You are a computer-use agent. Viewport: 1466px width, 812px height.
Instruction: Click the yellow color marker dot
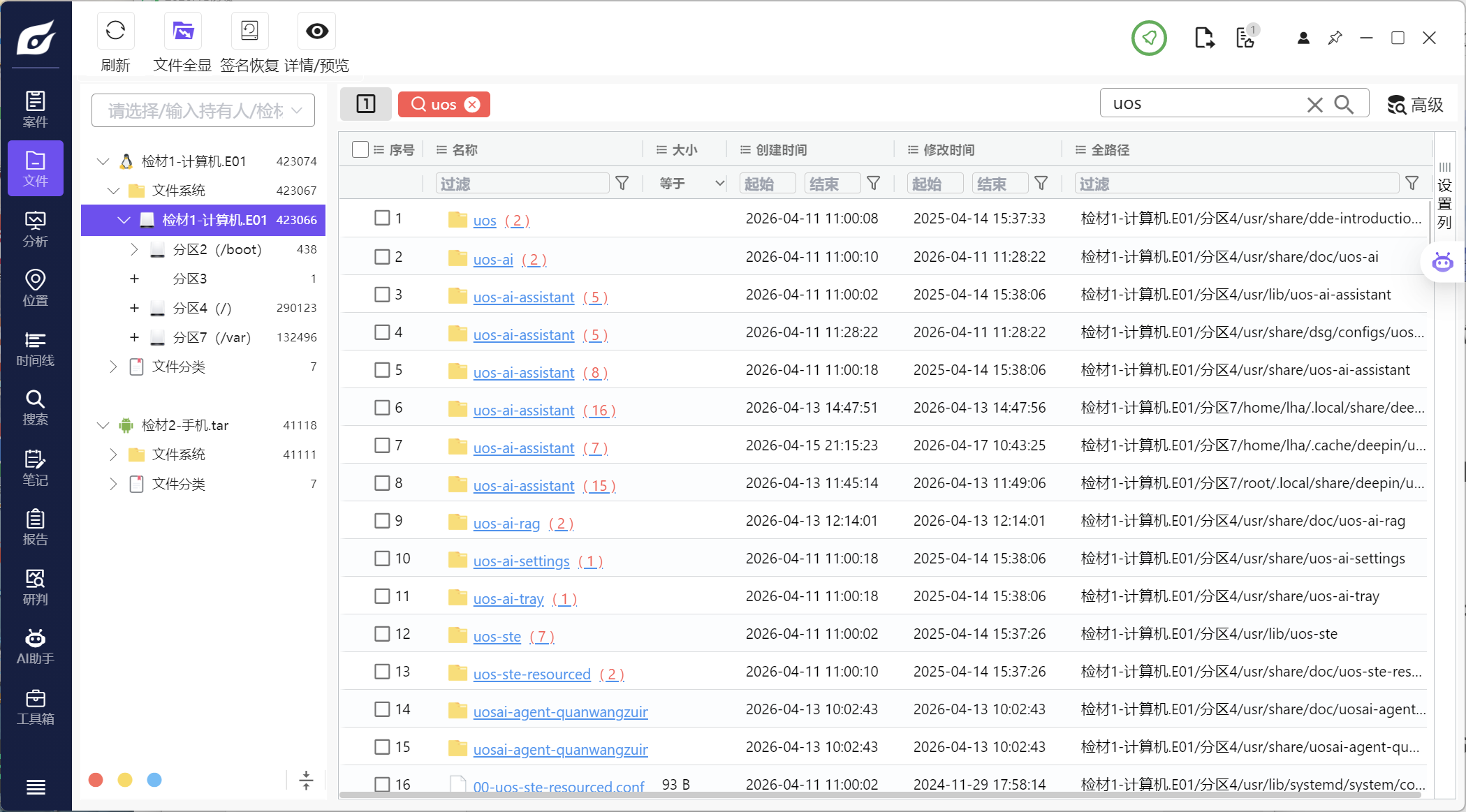tap(125, 780)
